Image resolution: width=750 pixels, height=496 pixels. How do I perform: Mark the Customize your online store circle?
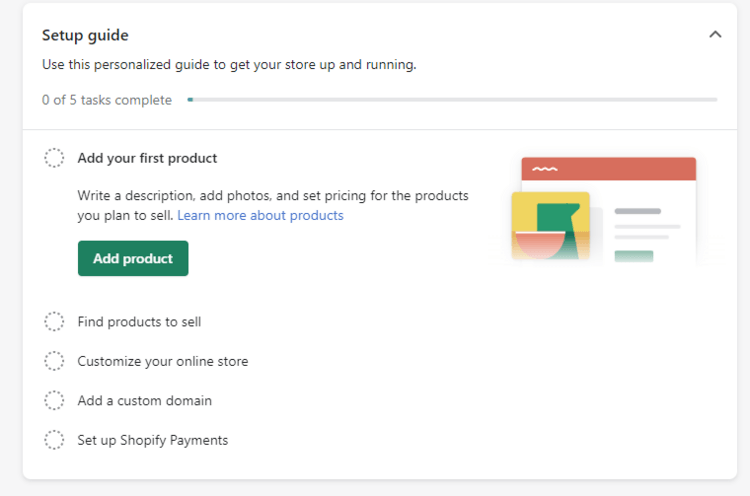[x=54, y=361]
